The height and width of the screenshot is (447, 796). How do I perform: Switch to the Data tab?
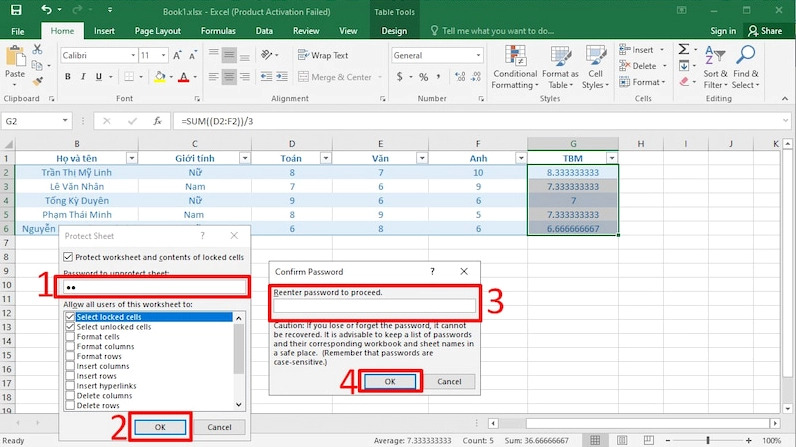coord(264,31)
